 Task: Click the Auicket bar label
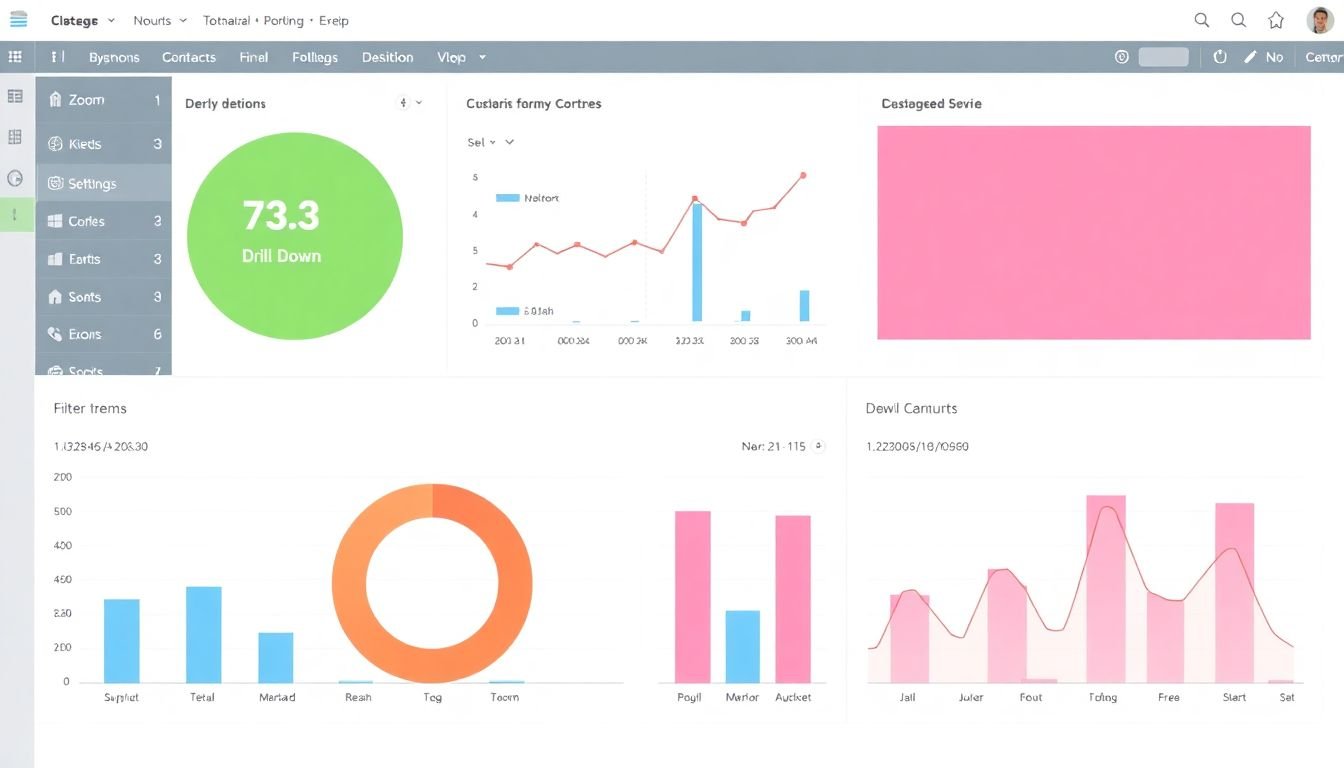[x=793, y=697]
